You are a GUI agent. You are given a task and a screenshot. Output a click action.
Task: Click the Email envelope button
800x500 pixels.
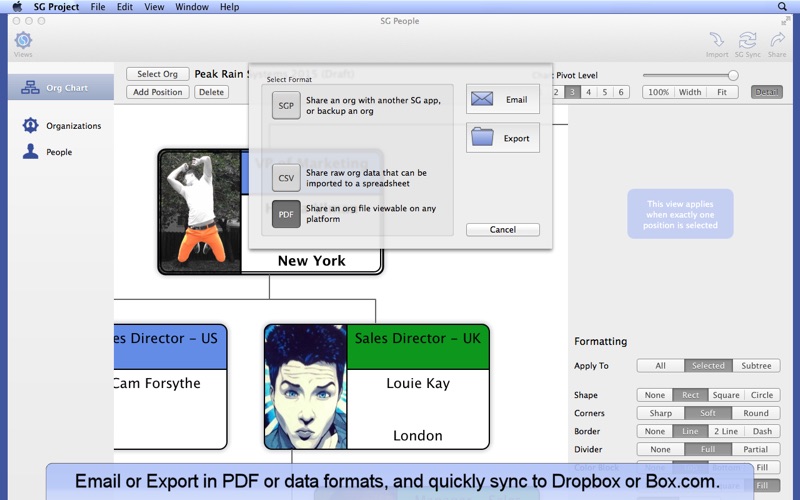pos(503,99)
